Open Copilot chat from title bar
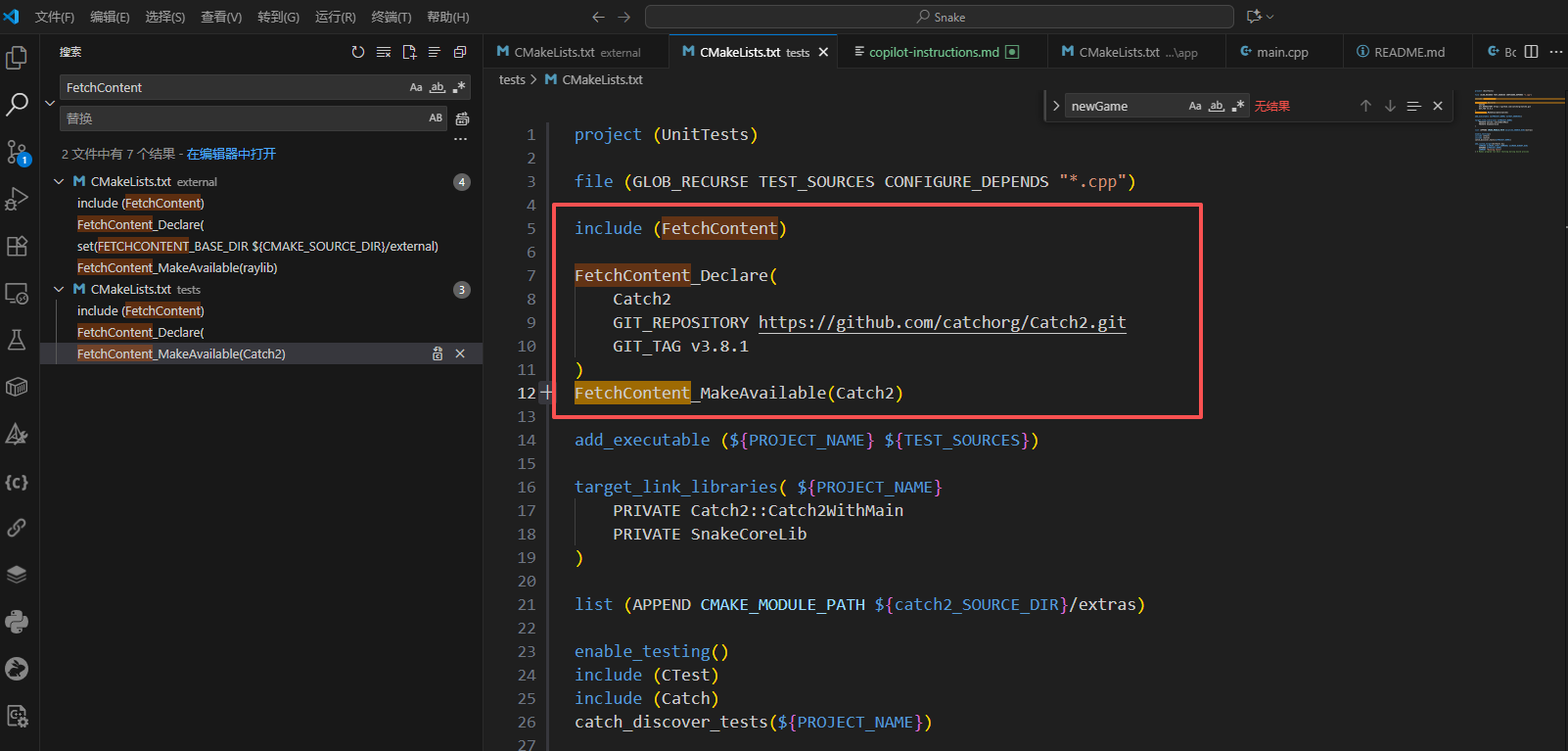 coord(1254,17)
